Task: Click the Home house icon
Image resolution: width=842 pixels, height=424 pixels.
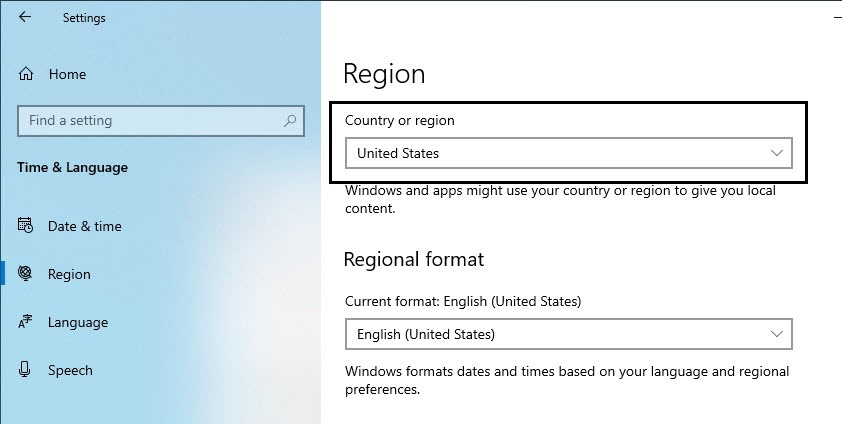Action: (26, 74)
